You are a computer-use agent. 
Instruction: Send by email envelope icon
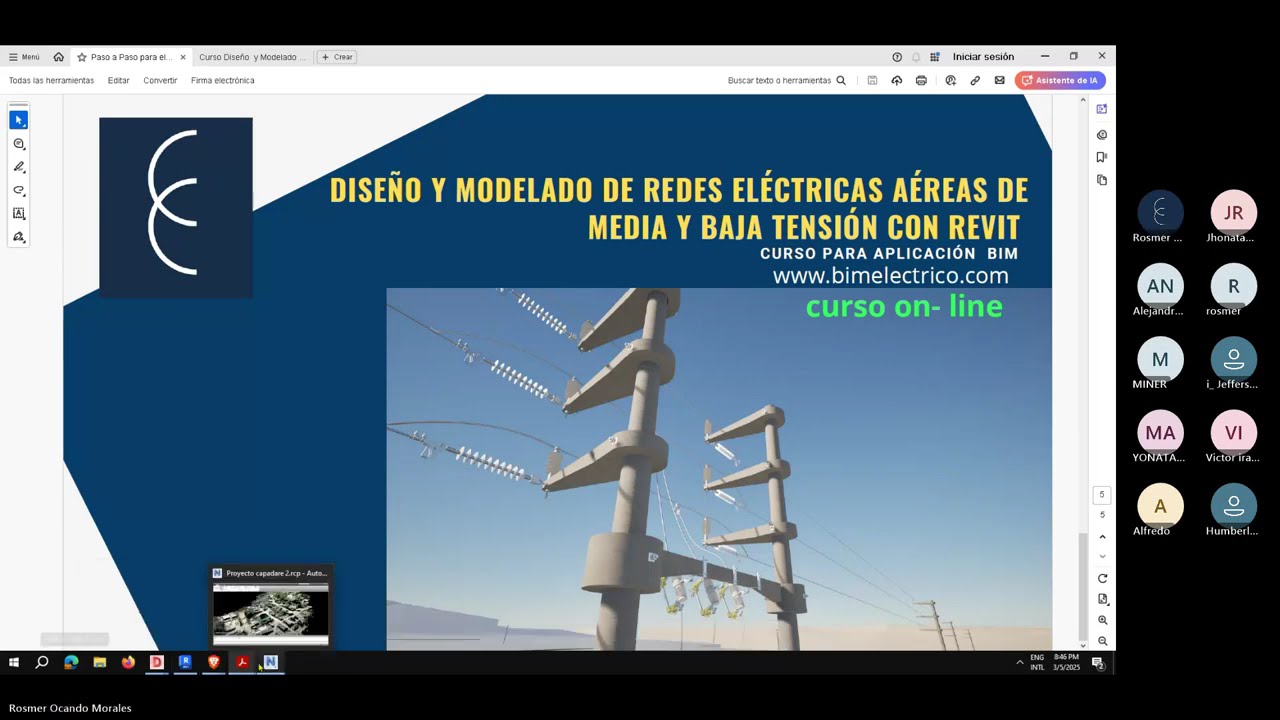point(999,80)
